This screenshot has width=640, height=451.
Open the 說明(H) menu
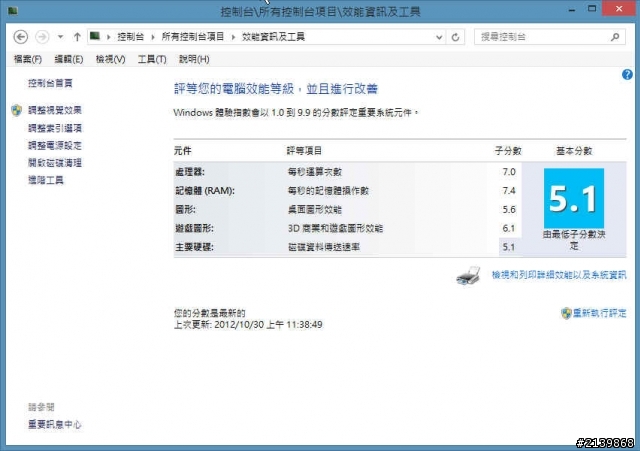(194, 59)
